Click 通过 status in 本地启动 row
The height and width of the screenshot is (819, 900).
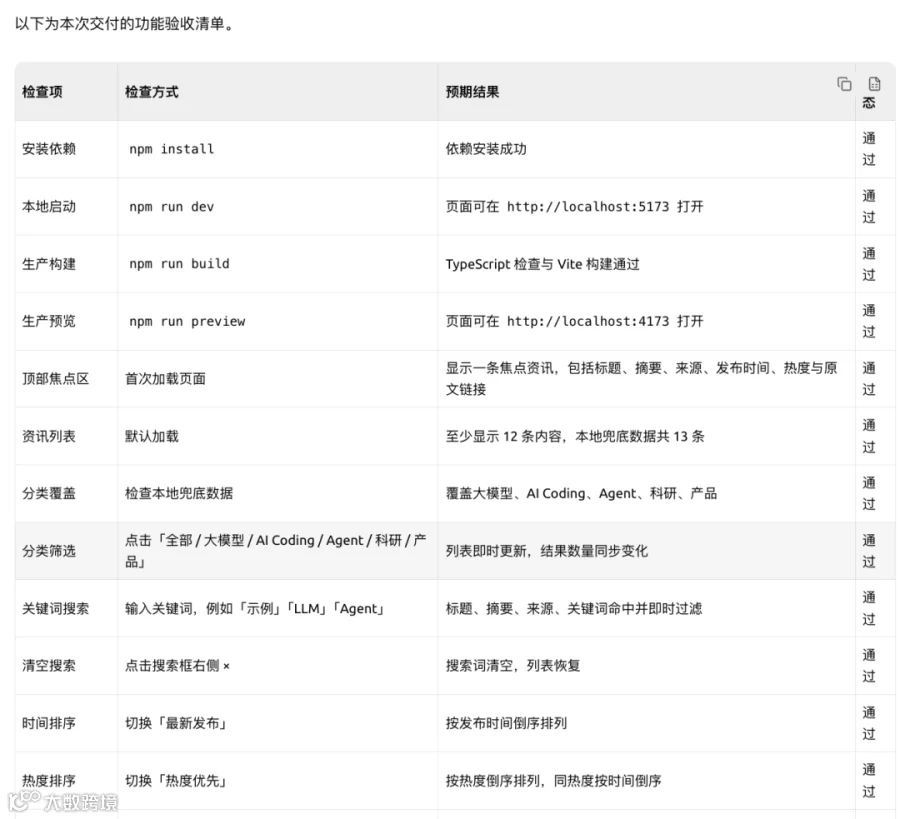(869, 207)
